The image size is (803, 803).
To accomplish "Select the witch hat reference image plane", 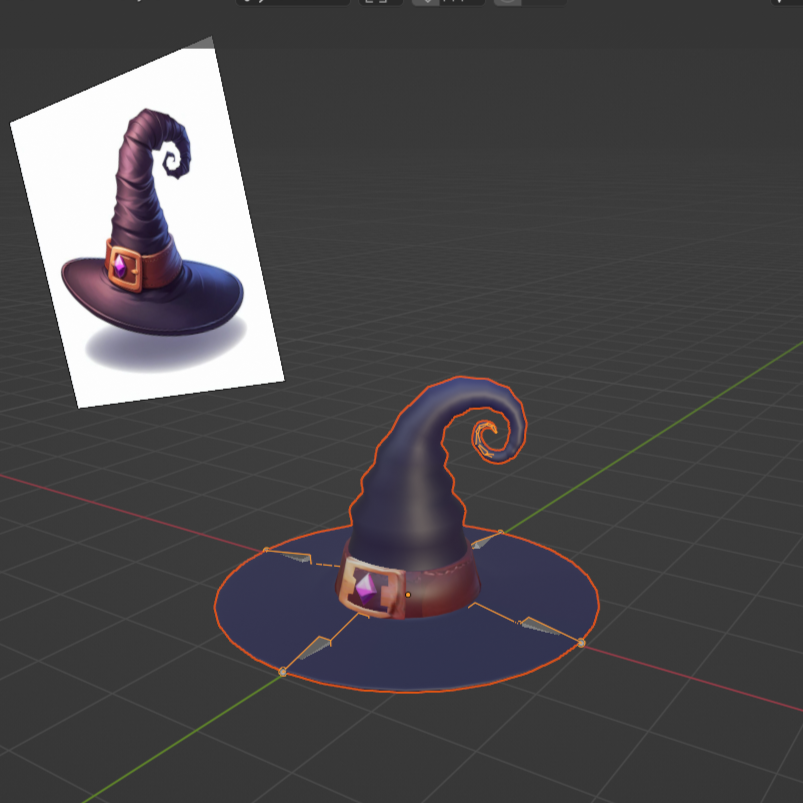I will 147,222.
